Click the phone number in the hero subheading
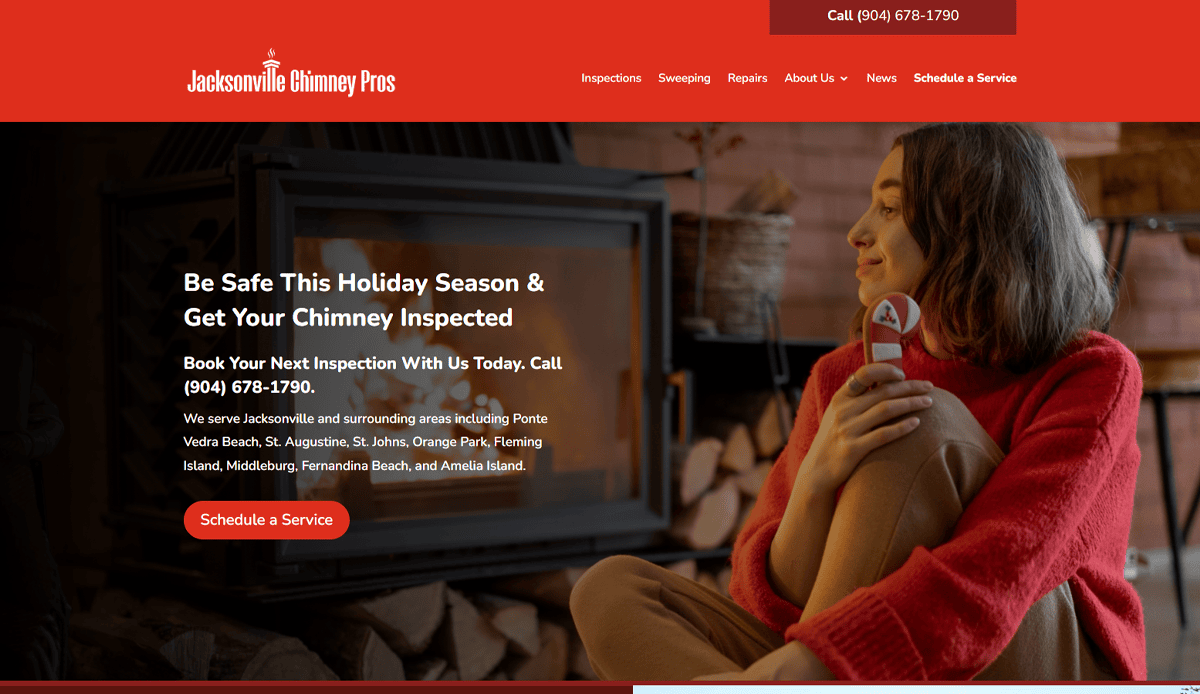The image size is (1200, 694). (x=249, y=387)
